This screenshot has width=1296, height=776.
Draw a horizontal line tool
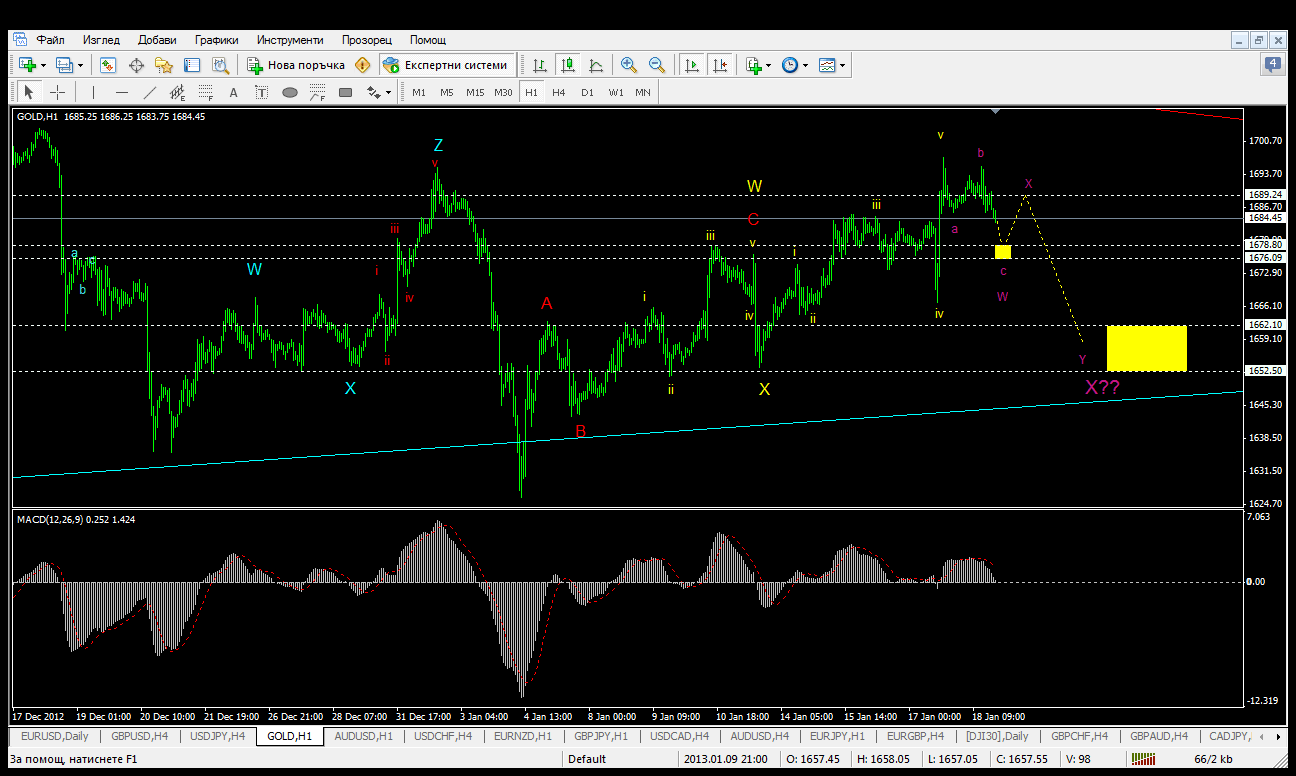coord(122,92)
